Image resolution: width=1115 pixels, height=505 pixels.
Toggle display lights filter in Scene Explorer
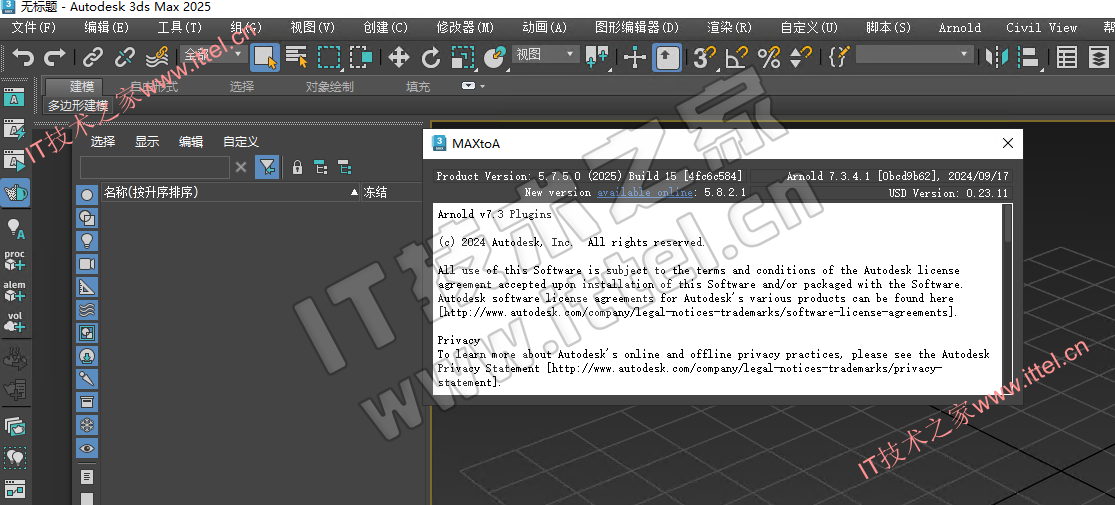coord(87,240)
